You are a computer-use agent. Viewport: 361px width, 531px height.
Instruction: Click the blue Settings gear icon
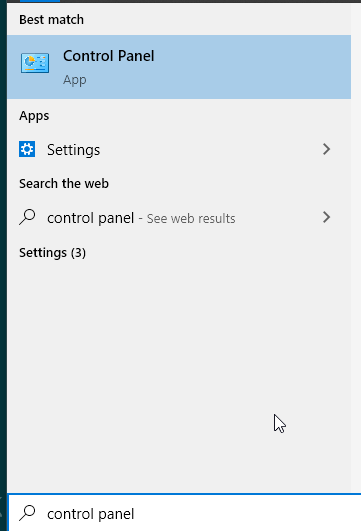pos(27,149)
